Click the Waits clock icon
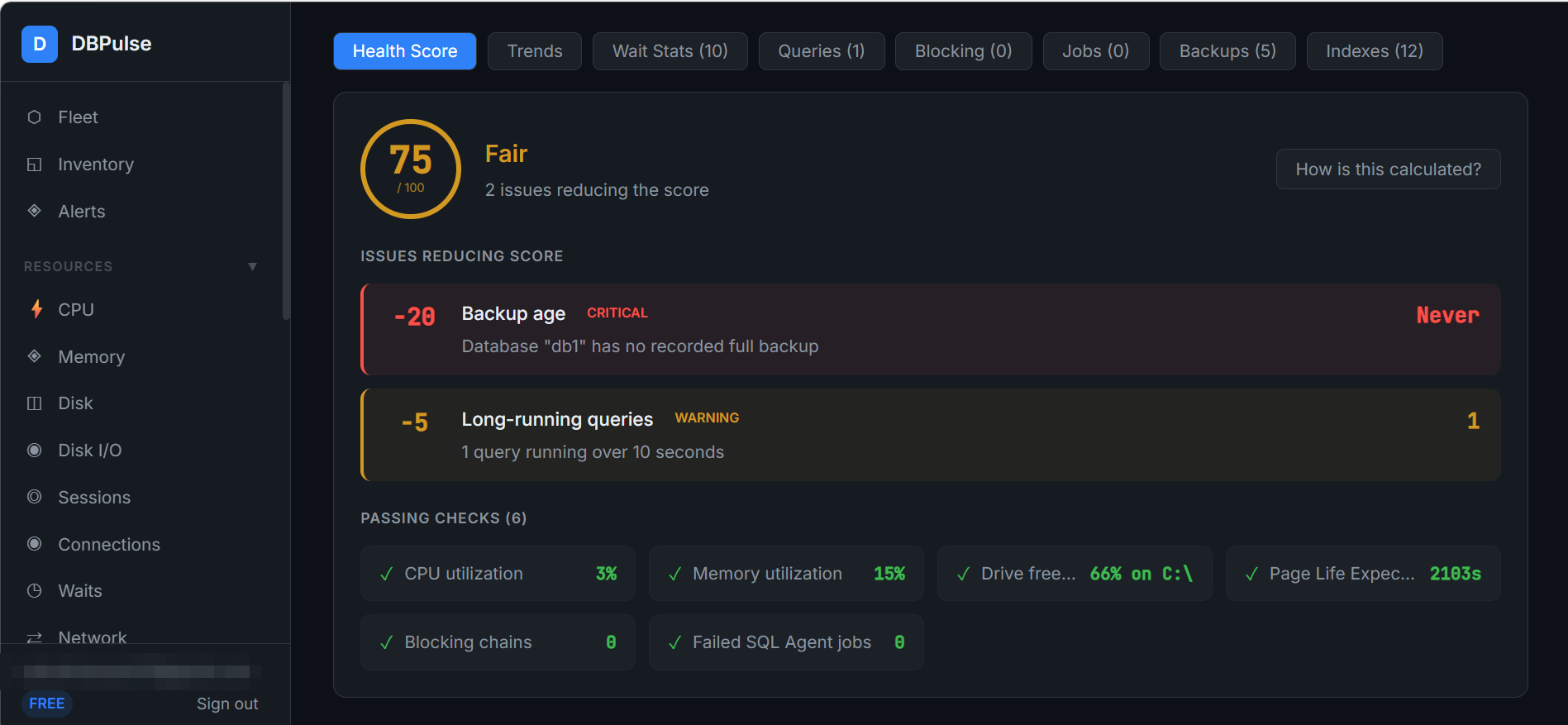The width and height of the screenshot is (1568, 725). [34, 591]
